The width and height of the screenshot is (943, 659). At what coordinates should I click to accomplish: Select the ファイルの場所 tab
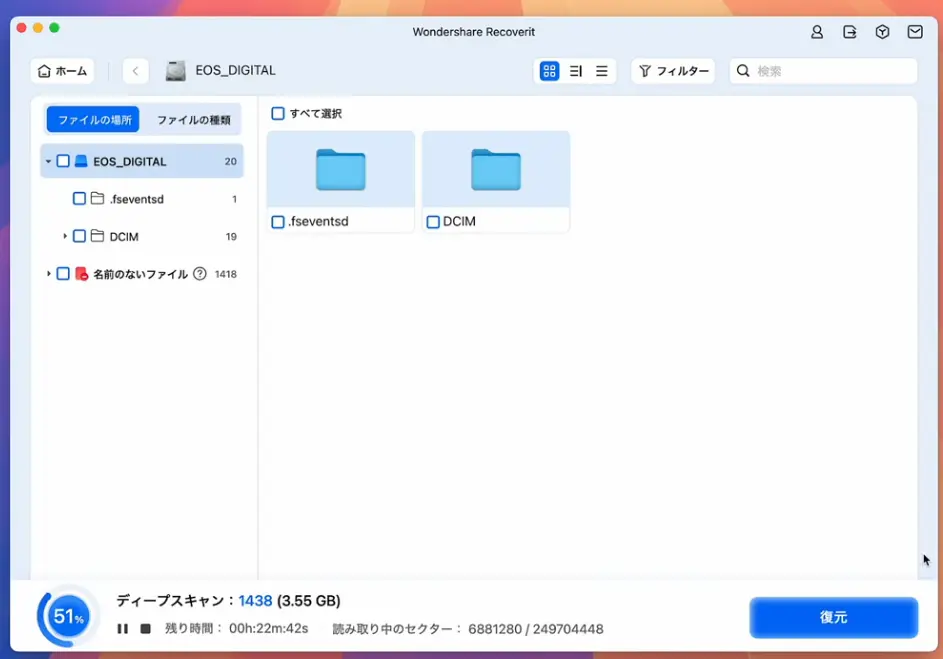[93, 120]
